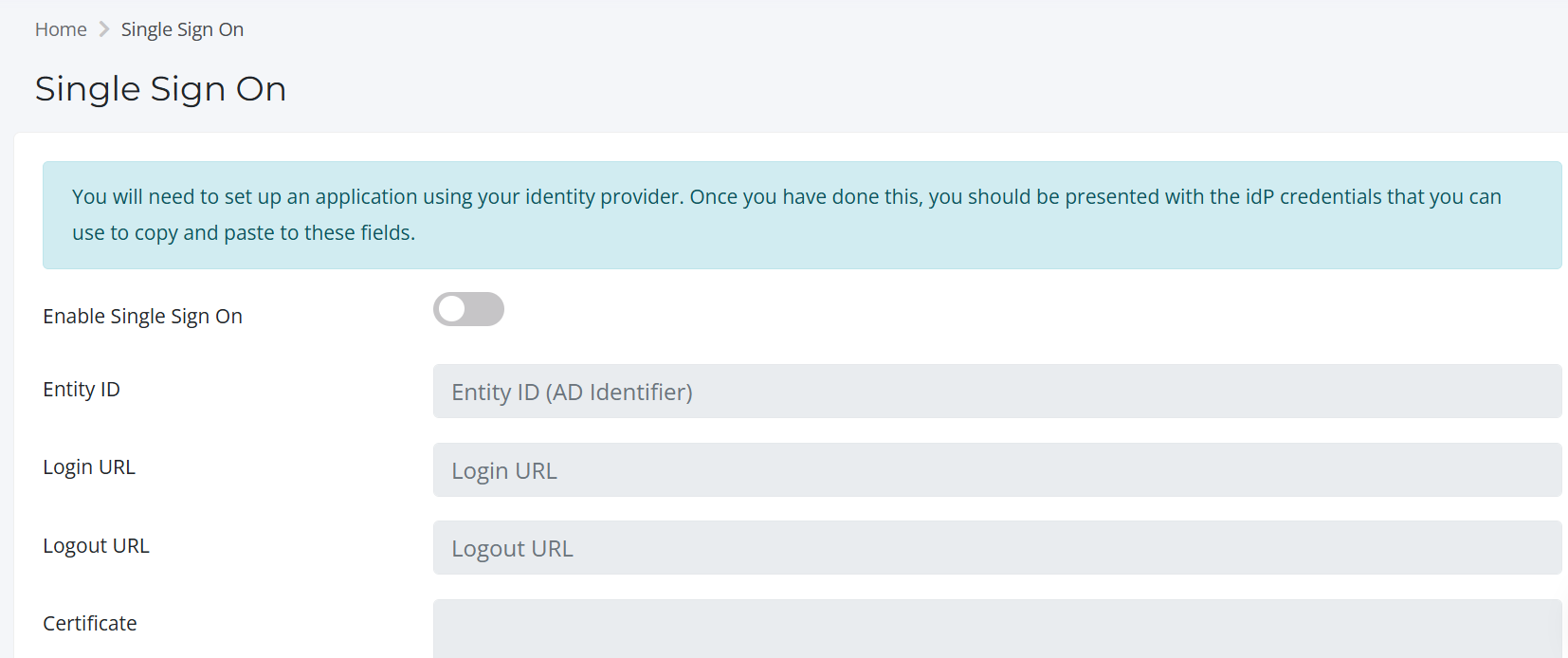Click the Single Sign On page heading

coord(160,89)
